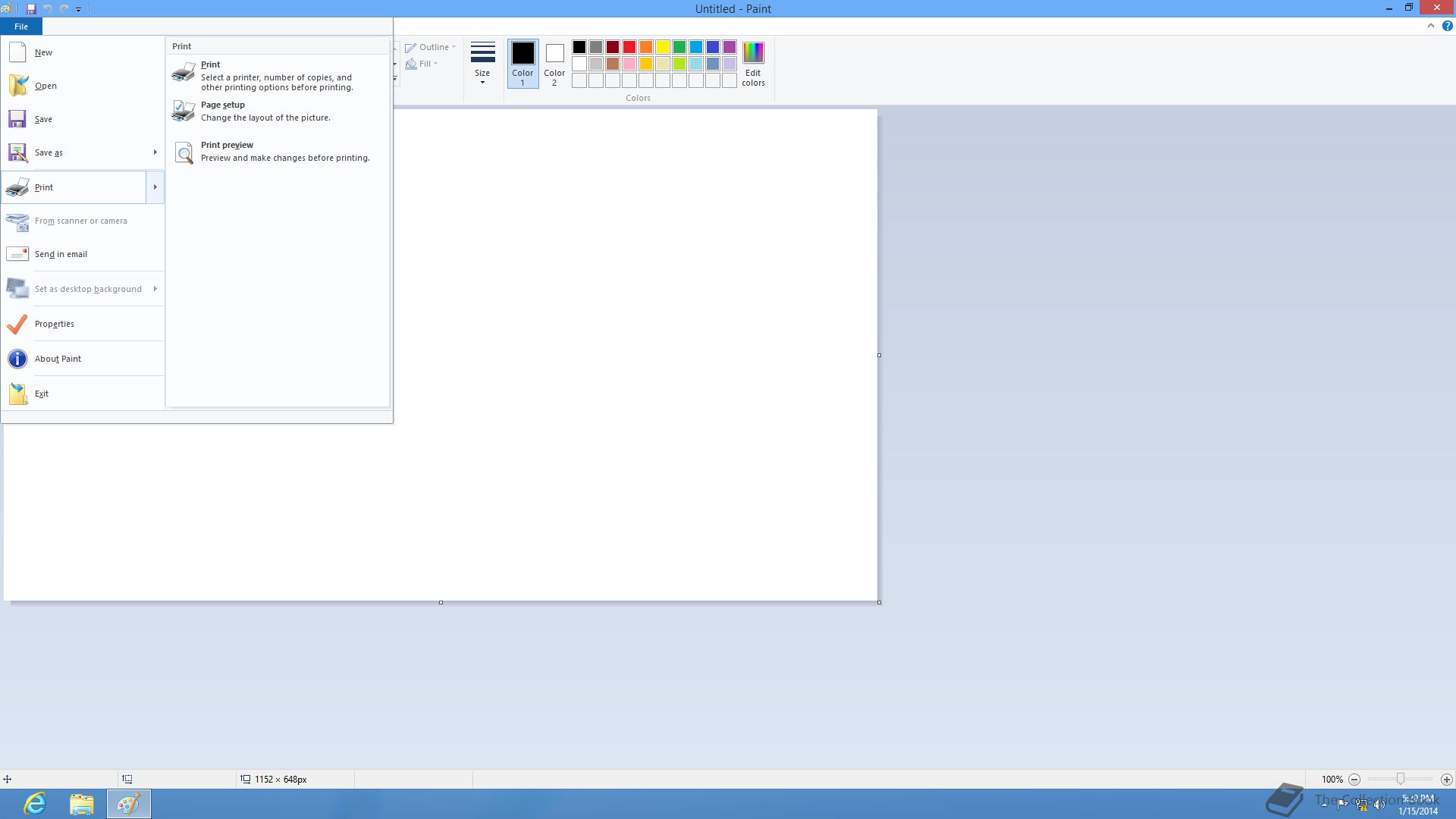1456x819 pixels.
Task: Click New in the File menu
Action: tap(83, 52)
